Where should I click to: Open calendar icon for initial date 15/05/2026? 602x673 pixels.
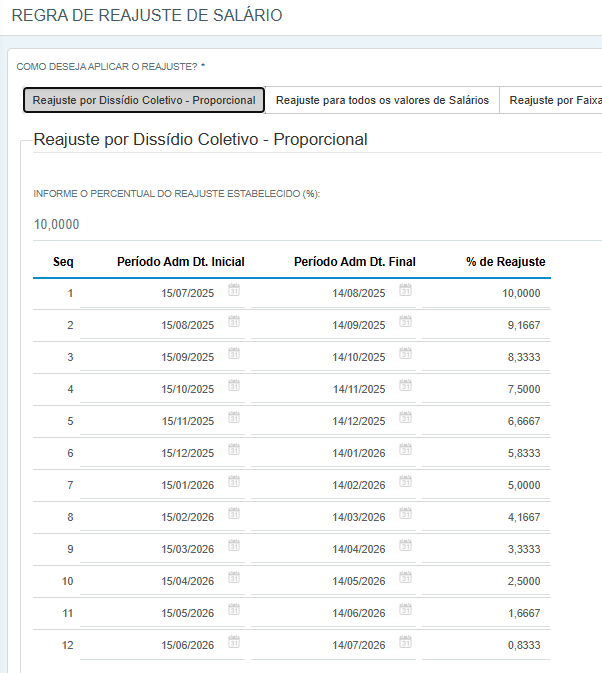234,609
